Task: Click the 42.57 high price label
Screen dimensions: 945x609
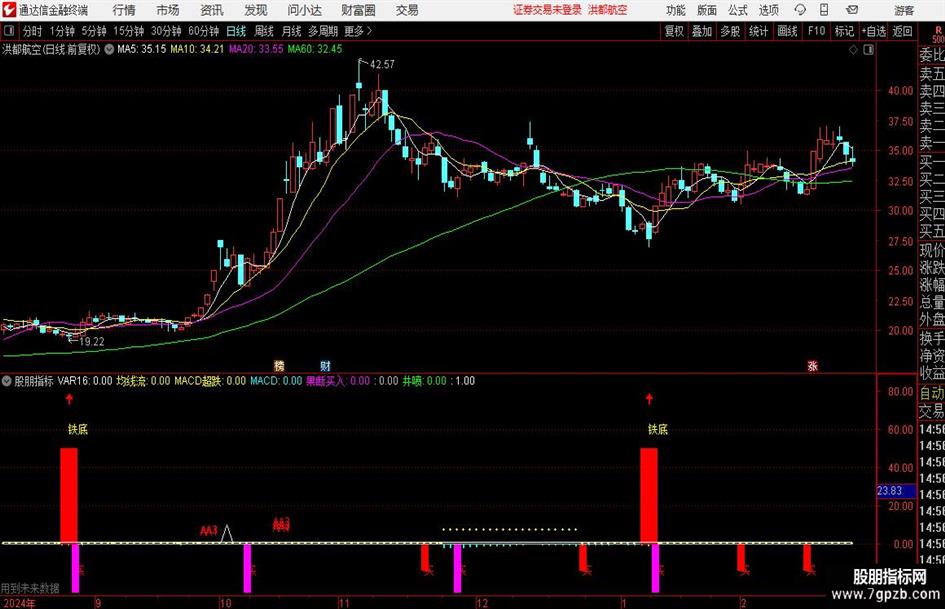Action: click(x=382, y=64)
